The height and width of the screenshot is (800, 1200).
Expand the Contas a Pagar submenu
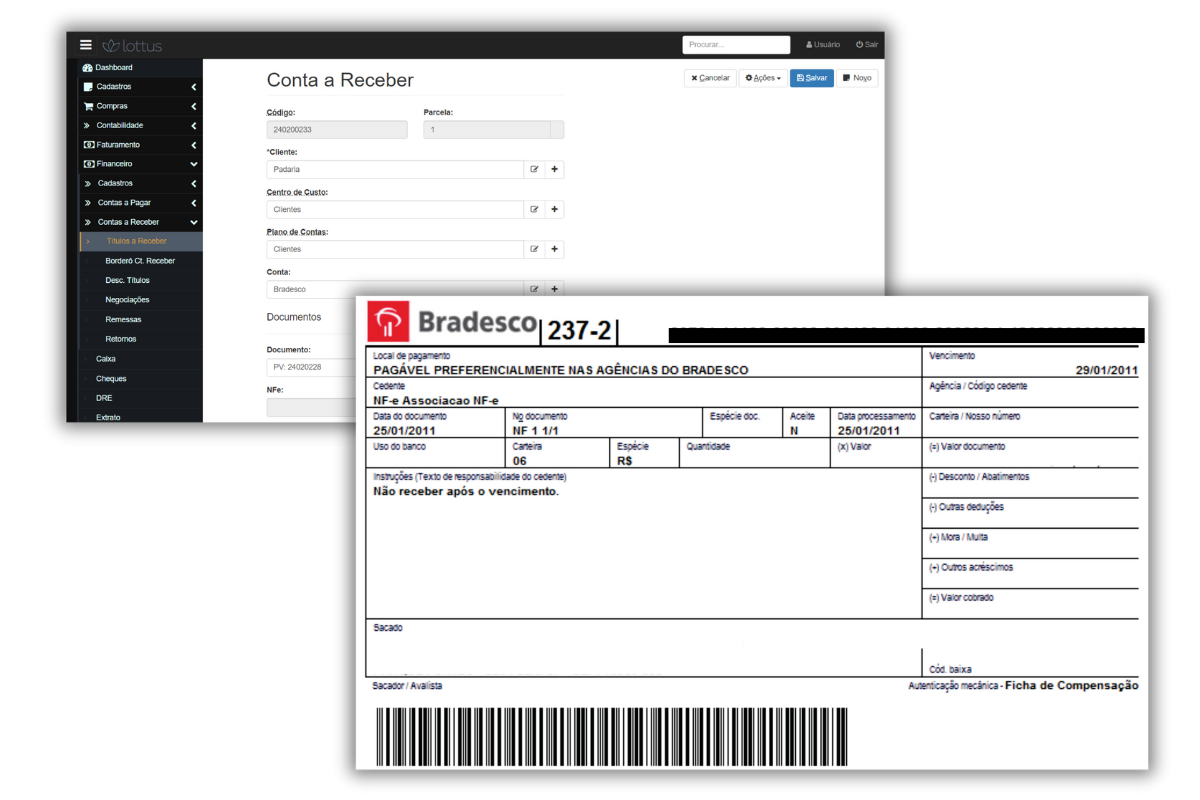[x=140, y=203]
